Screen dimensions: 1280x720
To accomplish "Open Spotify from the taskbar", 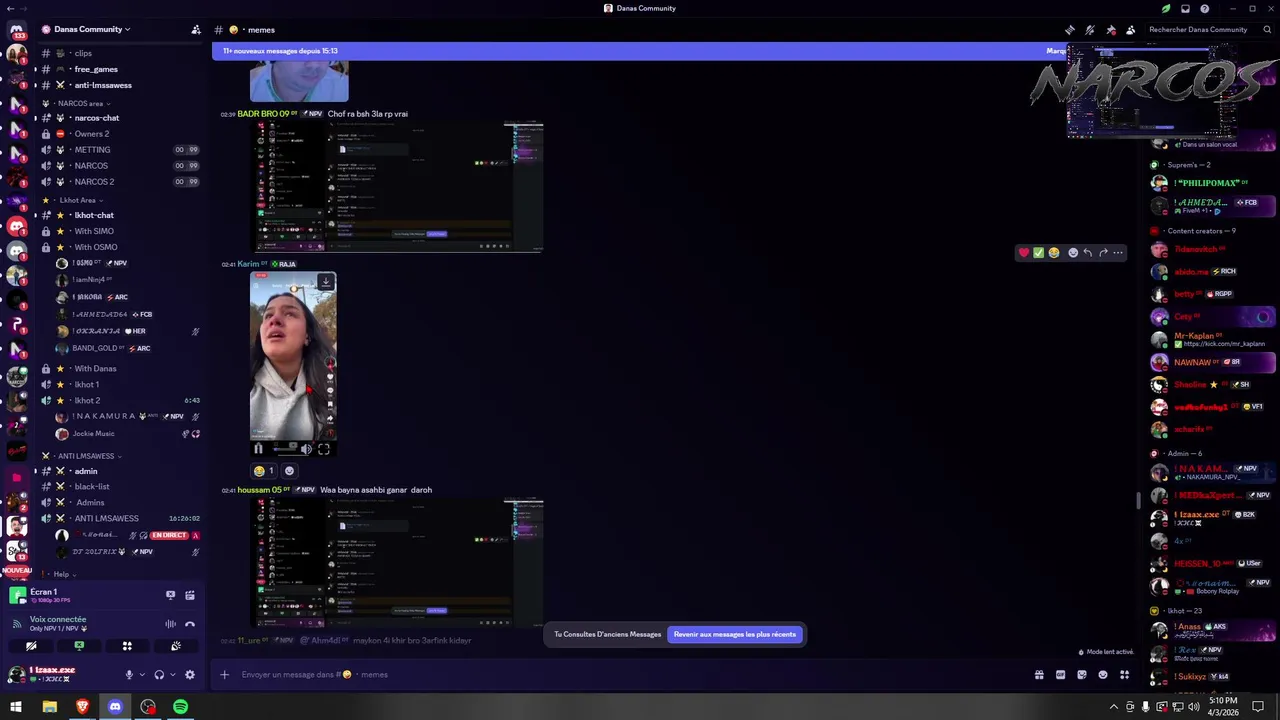I will (180, 707).
